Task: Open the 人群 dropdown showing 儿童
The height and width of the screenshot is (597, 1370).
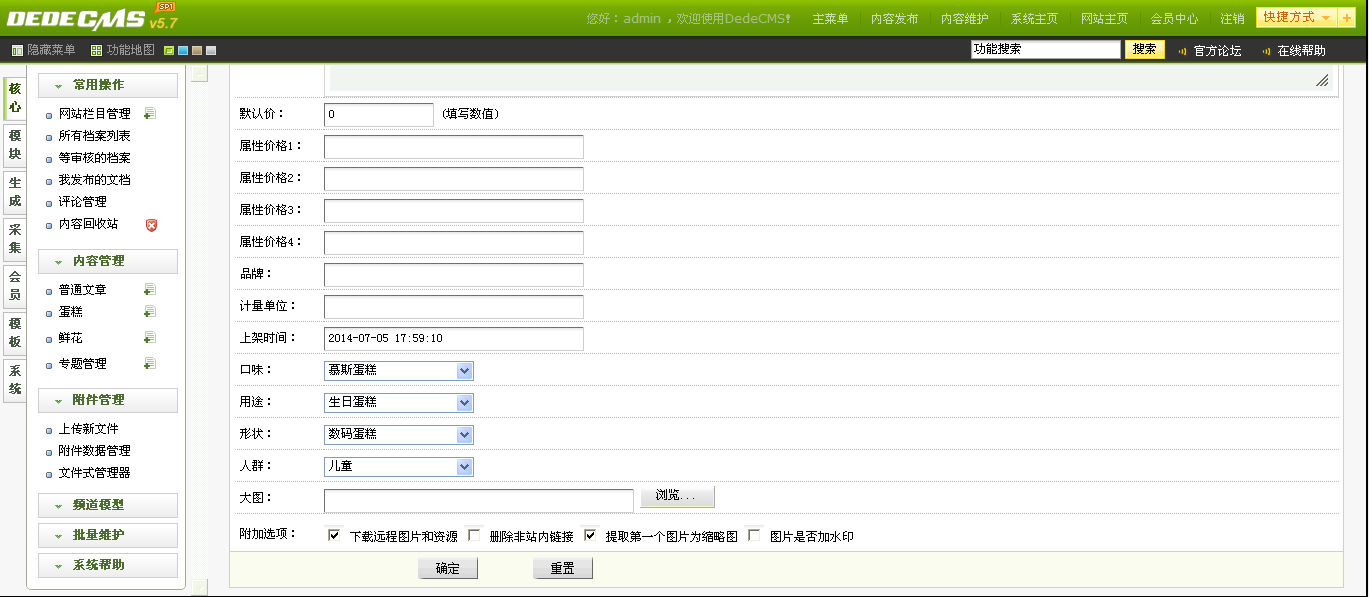Action: tap(398, 467)
